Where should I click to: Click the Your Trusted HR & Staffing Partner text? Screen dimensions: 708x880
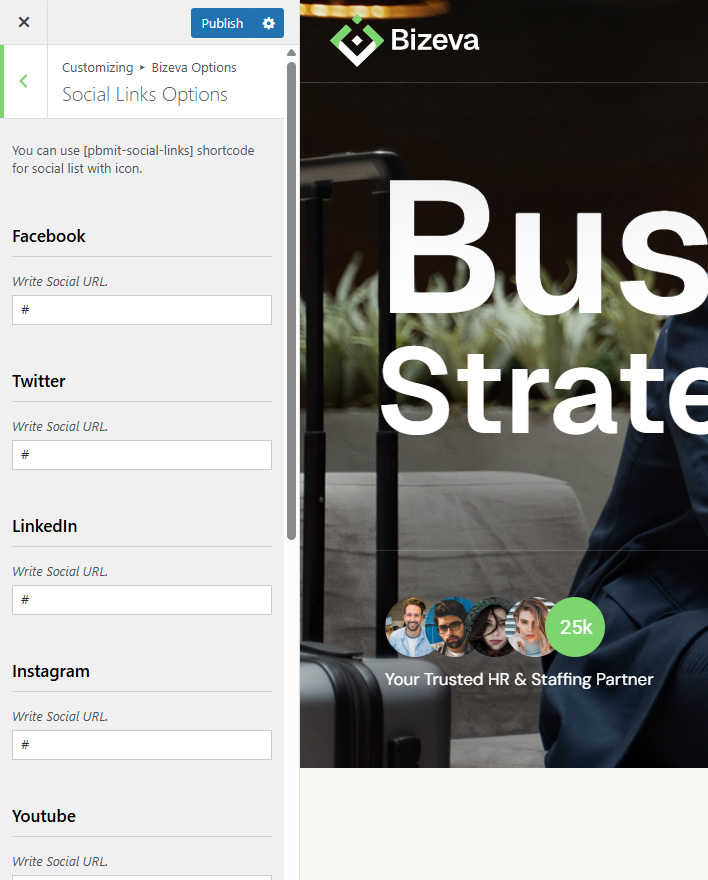[x=519, y=680]
